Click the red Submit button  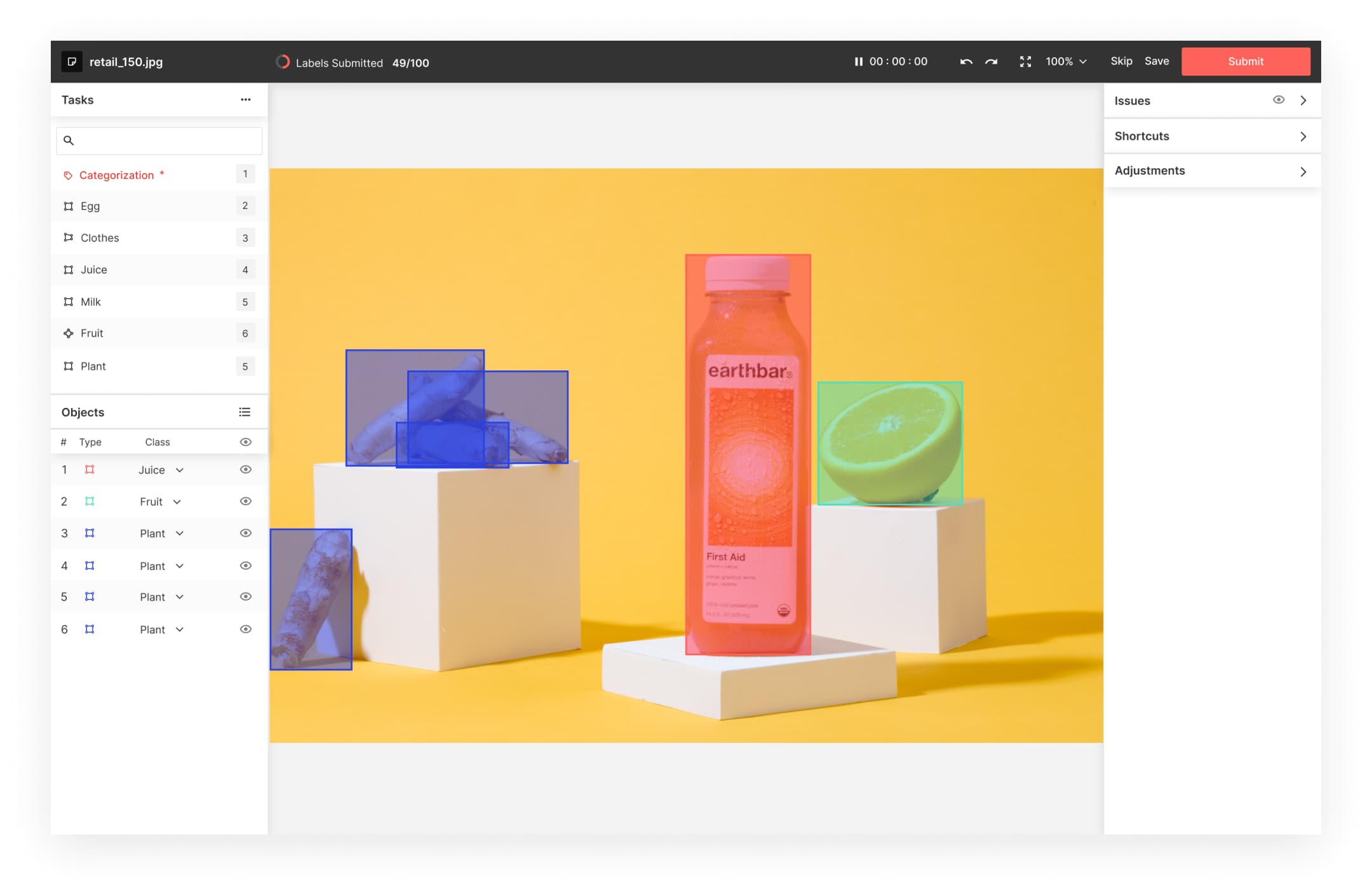pyautogui.click(x=1245, y=62)
